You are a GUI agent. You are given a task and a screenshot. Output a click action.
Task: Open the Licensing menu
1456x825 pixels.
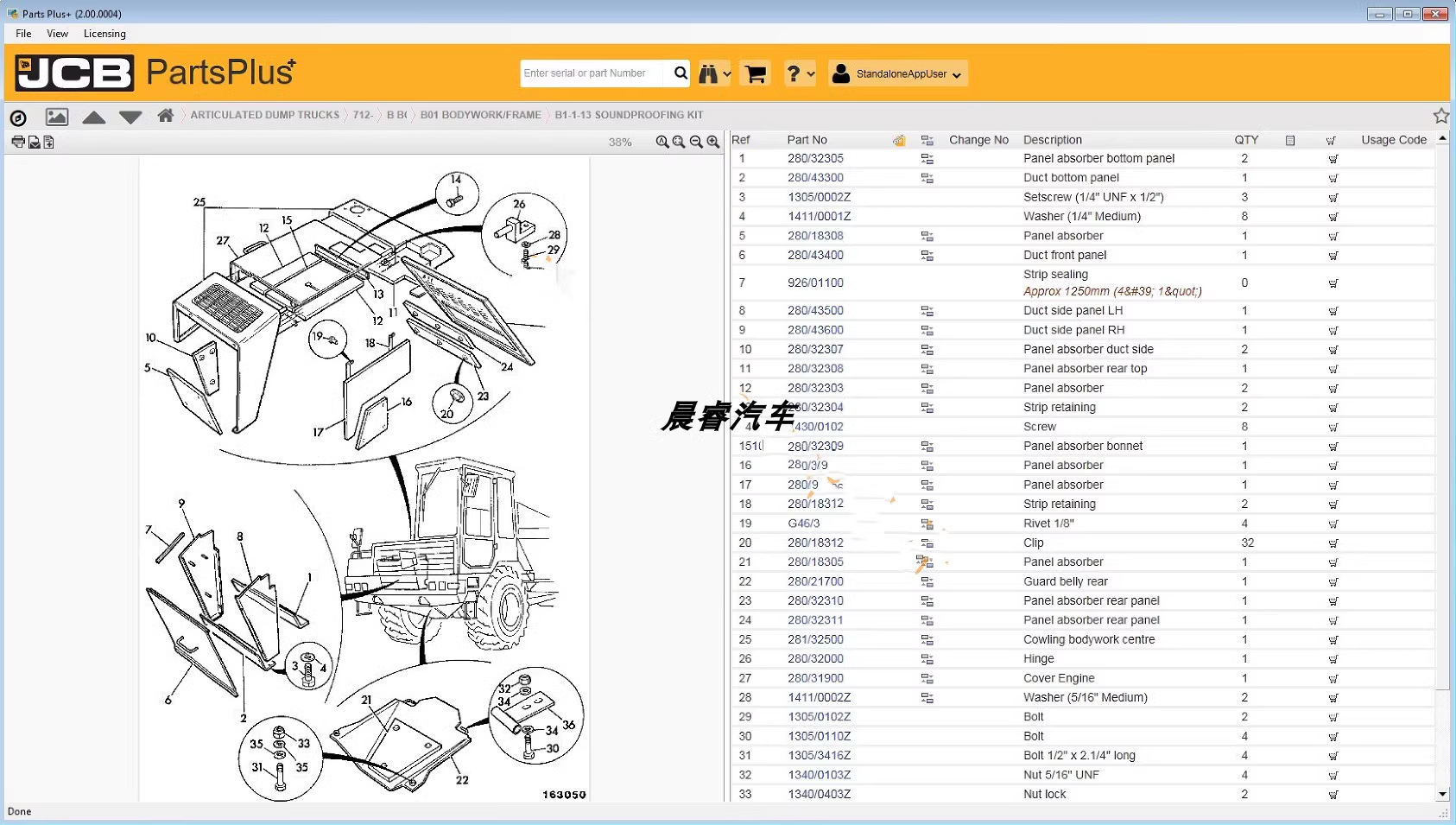tap(104, 34)
